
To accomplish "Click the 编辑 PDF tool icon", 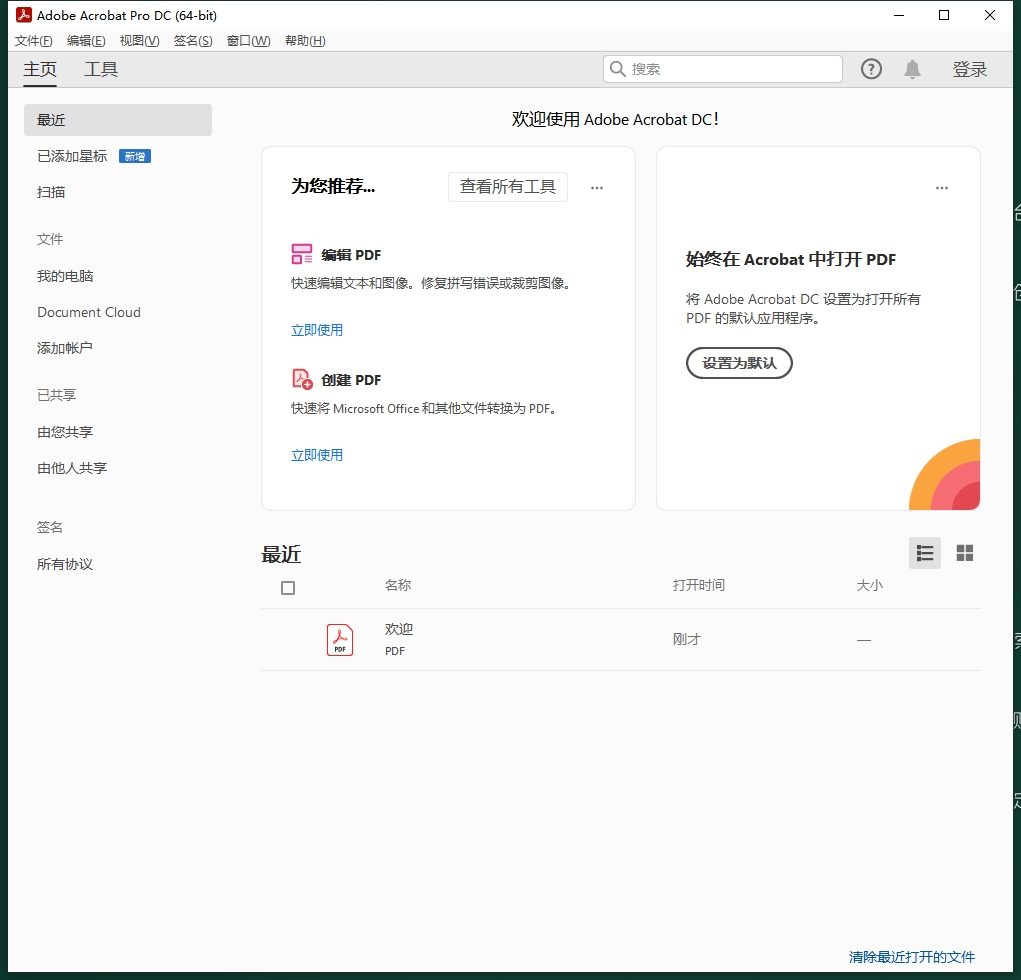I will point(302,254).
